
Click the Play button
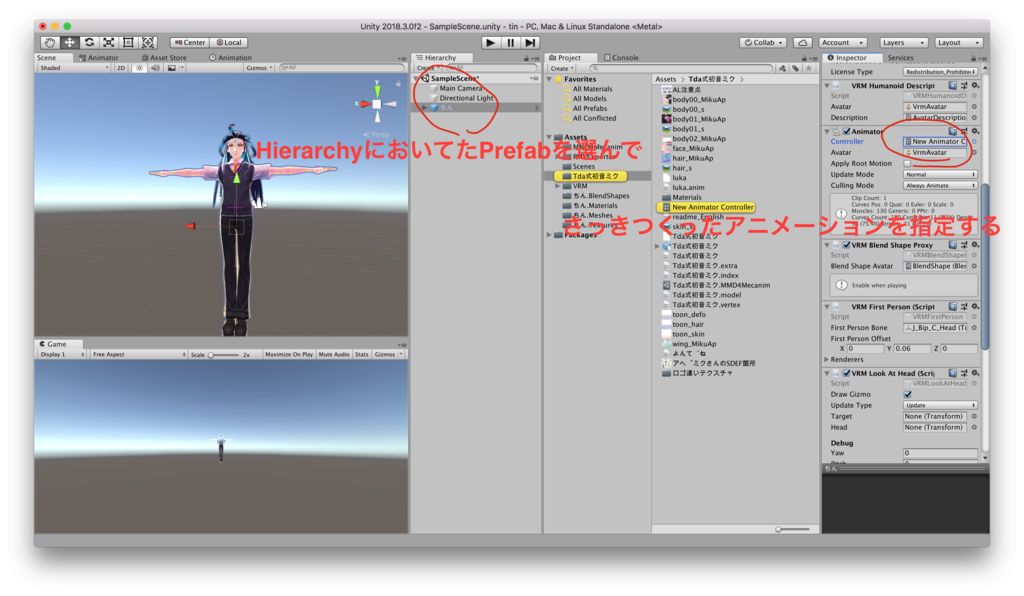pos(490,42)
